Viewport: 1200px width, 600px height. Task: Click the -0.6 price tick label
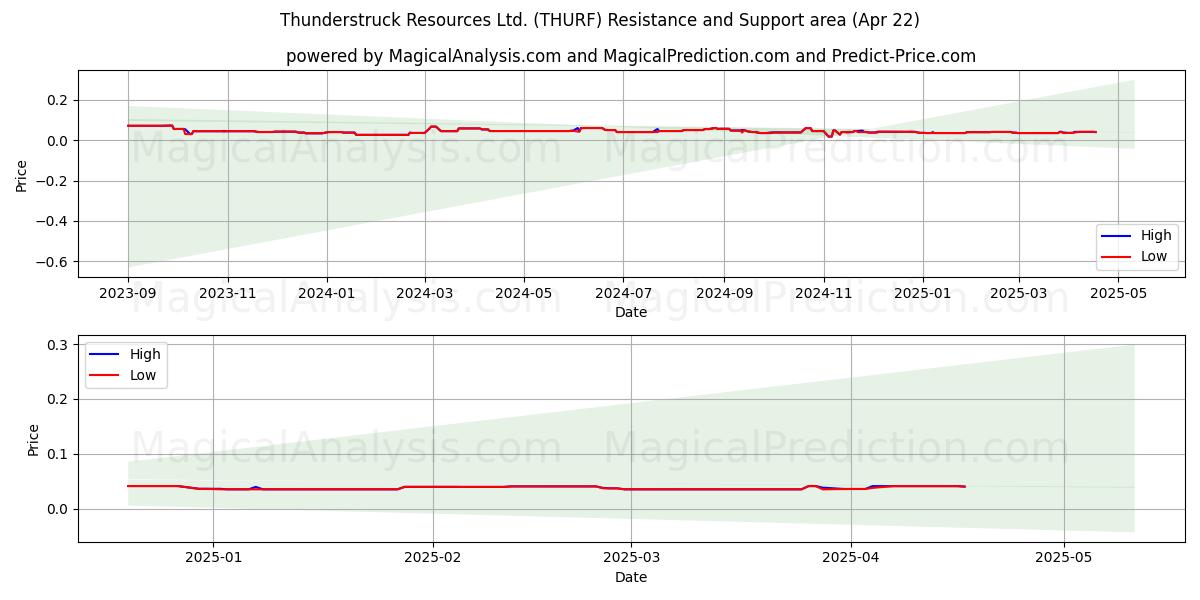52,262
